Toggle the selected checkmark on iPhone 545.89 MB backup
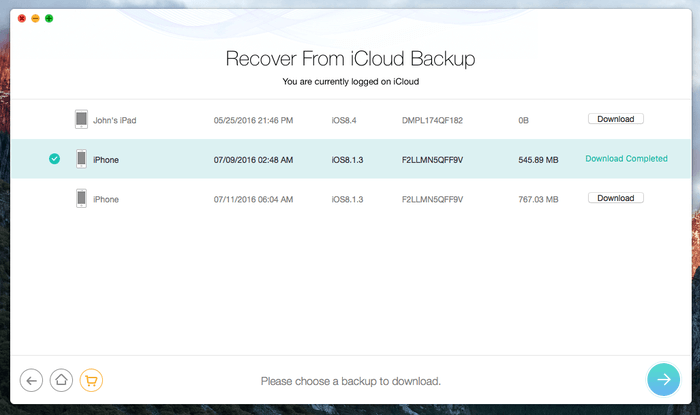Image resolution: width=700 pixels, height=415 pixels. click(x=54, y=159)
